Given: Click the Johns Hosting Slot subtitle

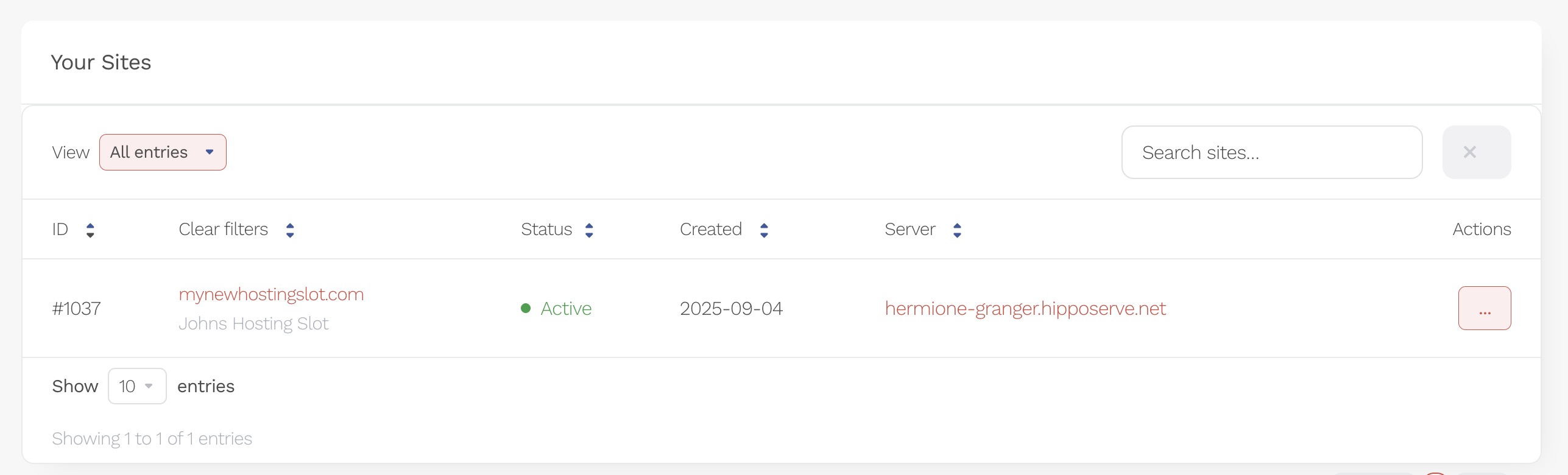Looking at the screenshot, I should point(253,323).
